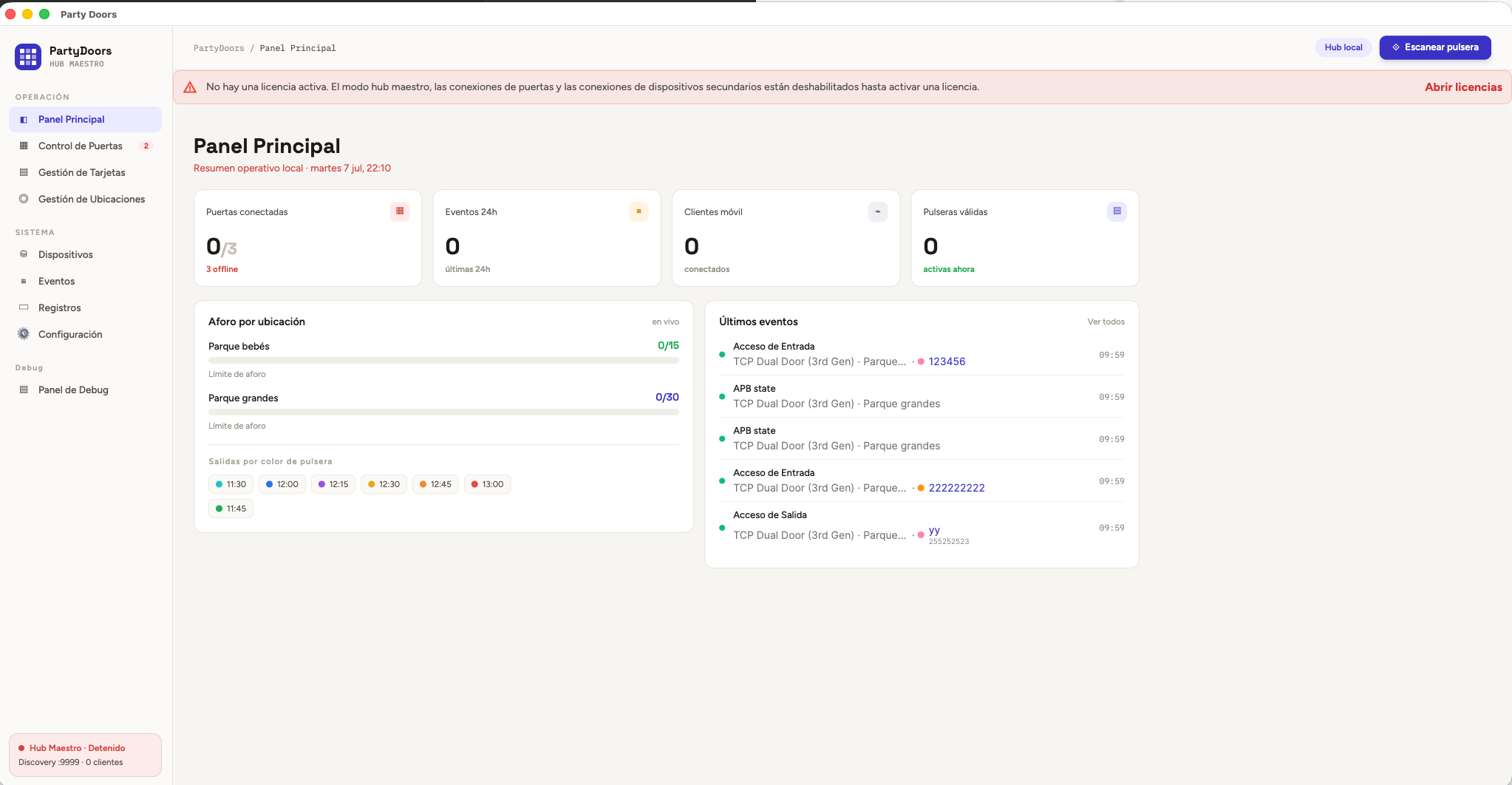The height and width of the screenshot is (785, 1512).
Task: Click the PartyDoors logo icon
Action: point(28,56)
